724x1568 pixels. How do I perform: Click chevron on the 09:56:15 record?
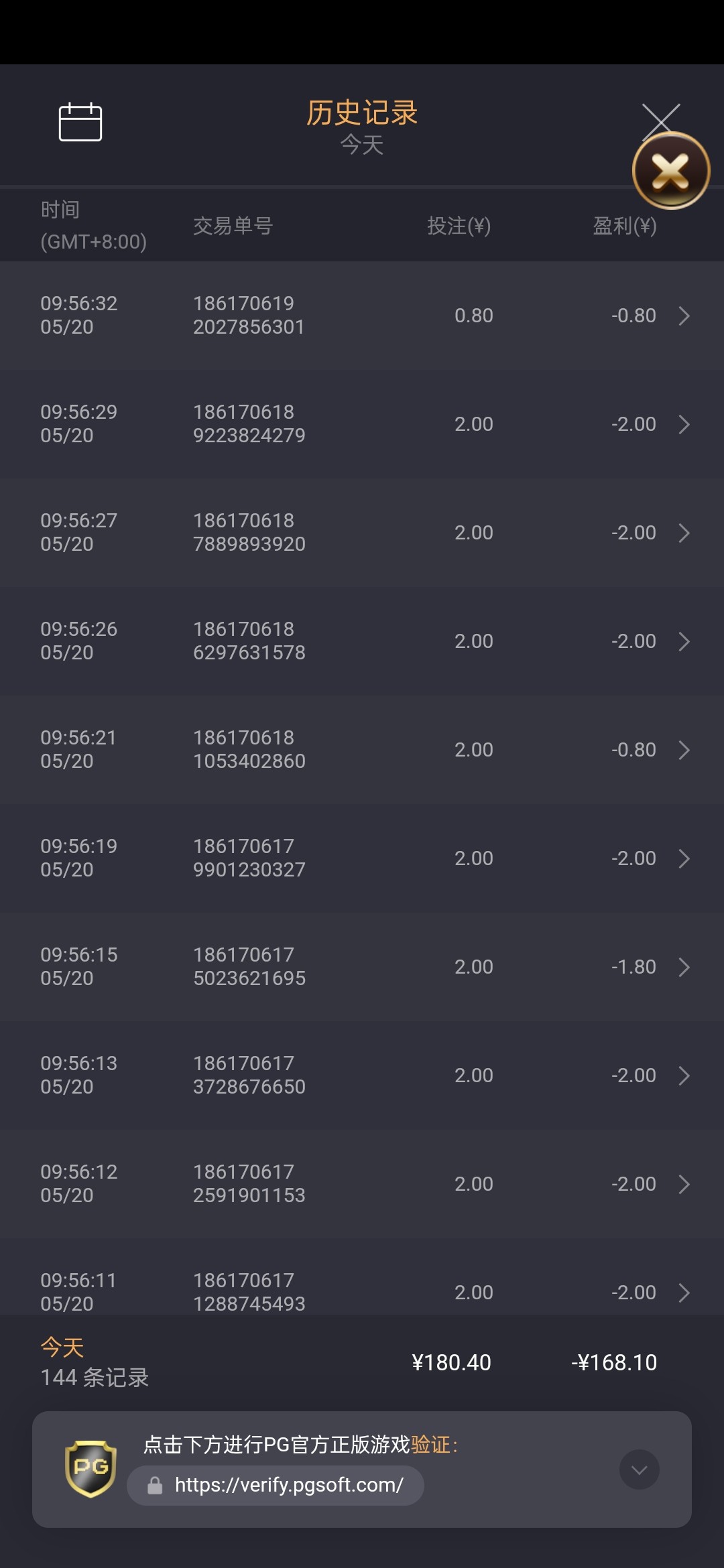click(684, 967)
